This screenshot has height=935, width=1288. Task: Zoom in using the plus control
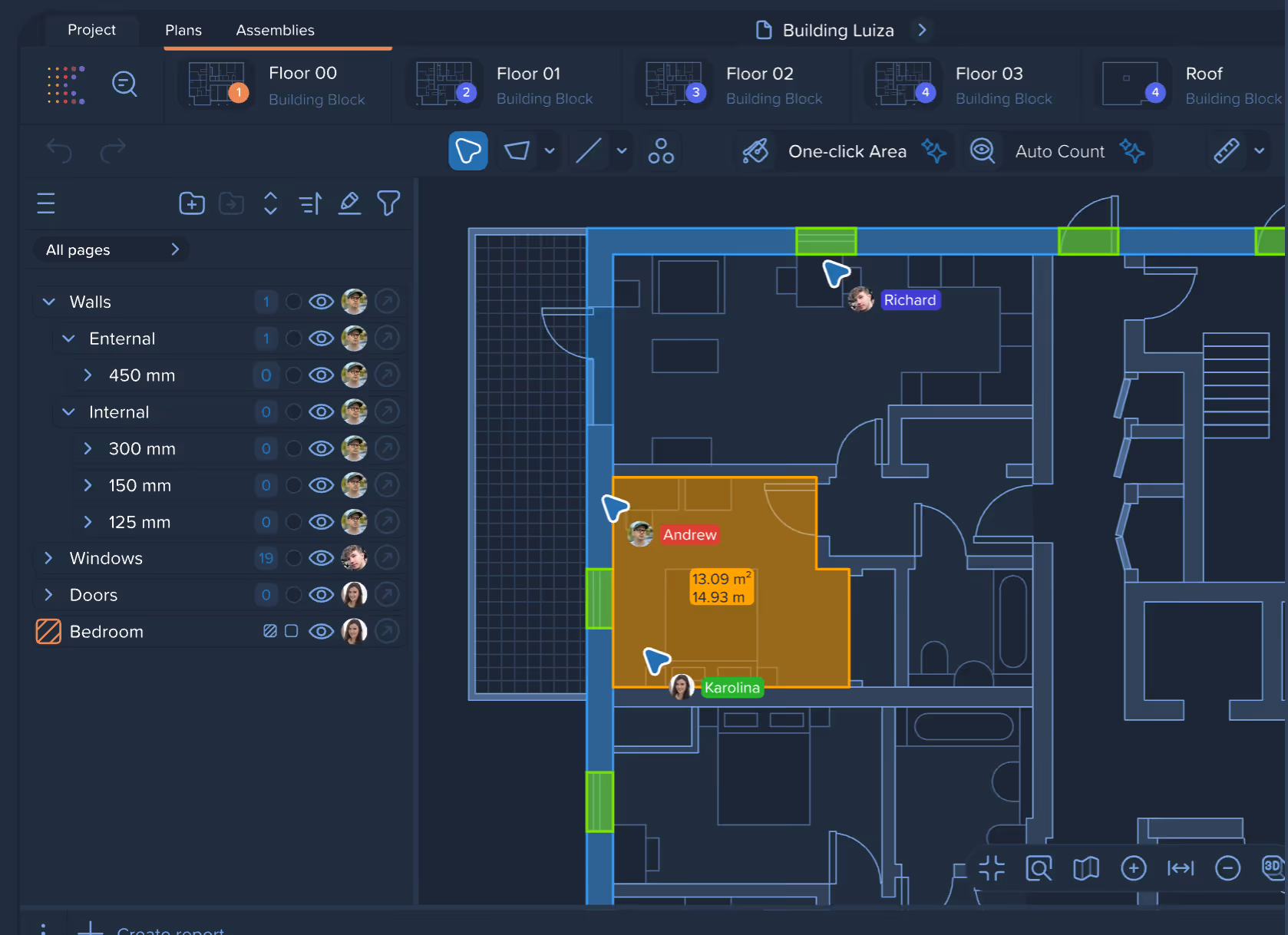1134,868
